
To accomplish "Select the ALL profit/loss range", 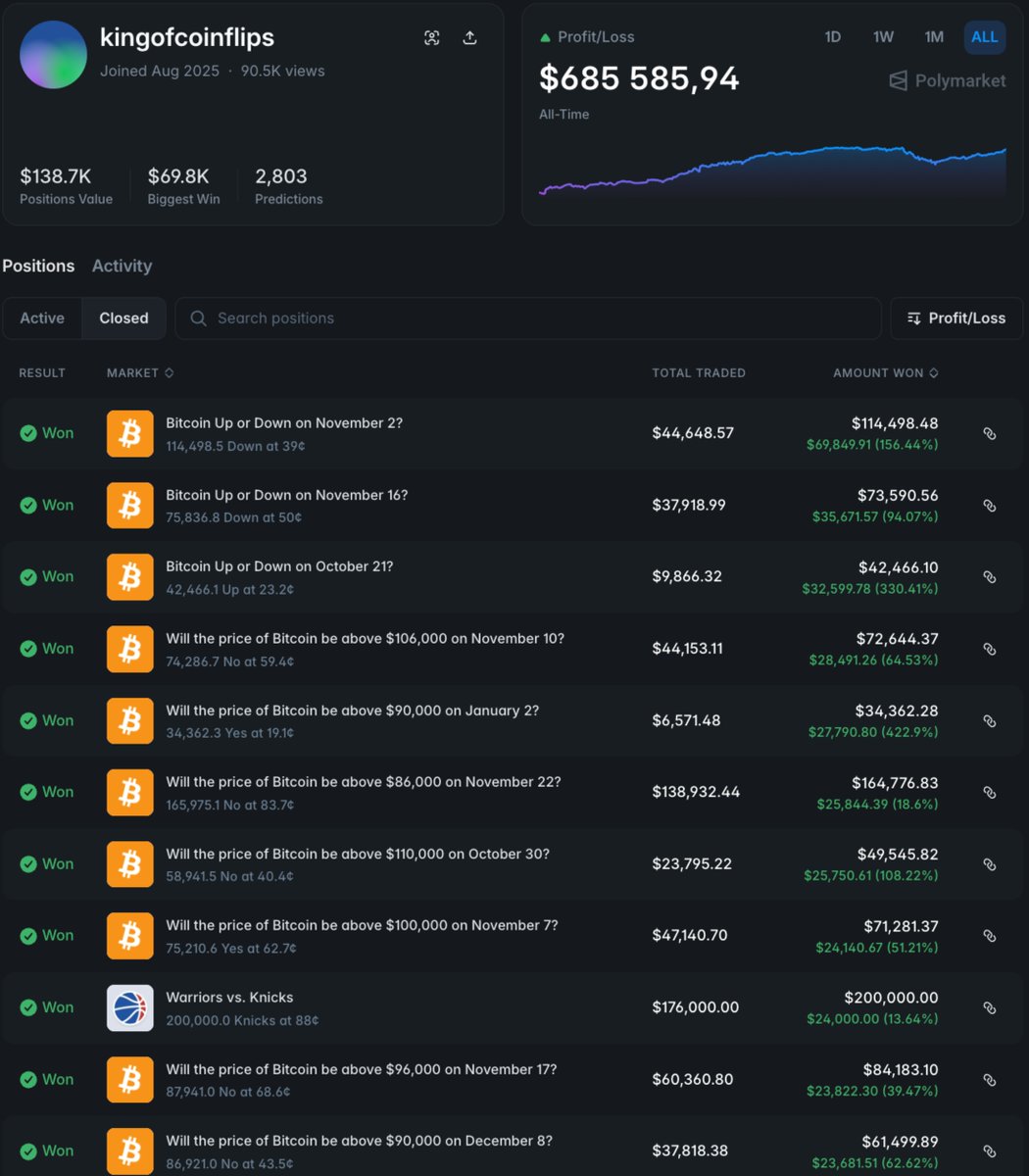I will point(985,37).
